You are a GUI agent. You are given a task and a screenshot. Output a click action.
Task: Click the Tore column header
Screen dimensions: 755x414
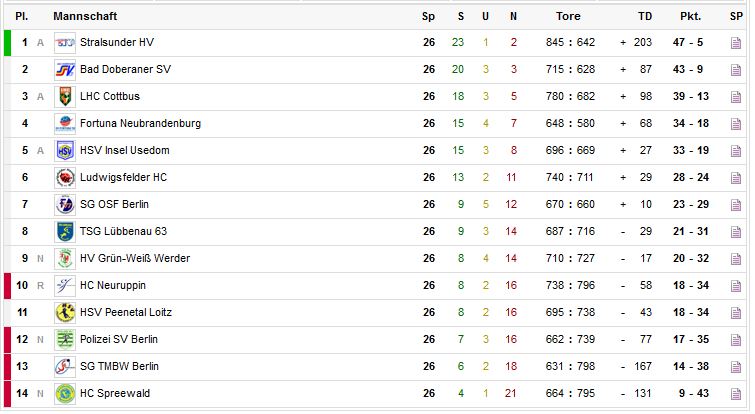pyautogui.click(x=568, y=16)
